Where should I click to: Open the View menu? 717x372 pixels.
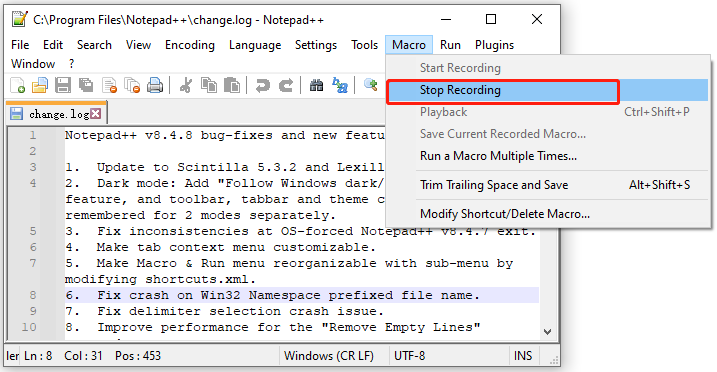(139, 45)
